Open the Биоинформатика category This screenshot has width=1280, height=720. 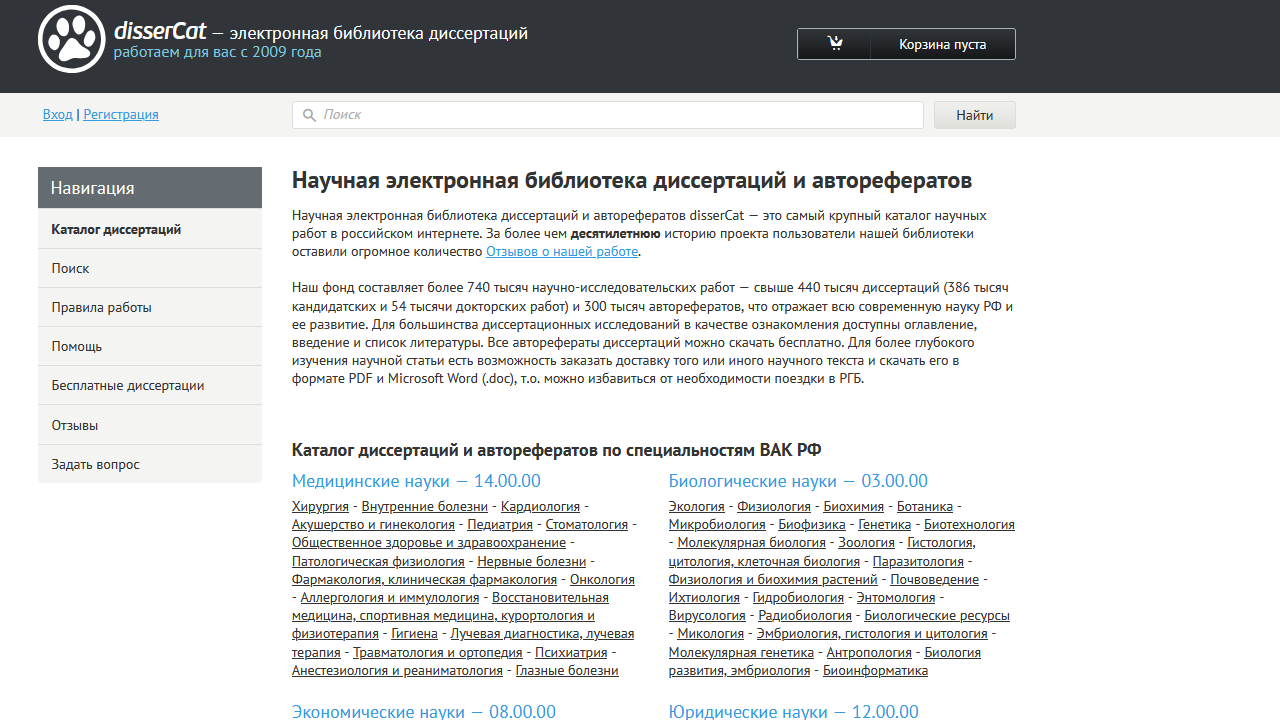875,670
